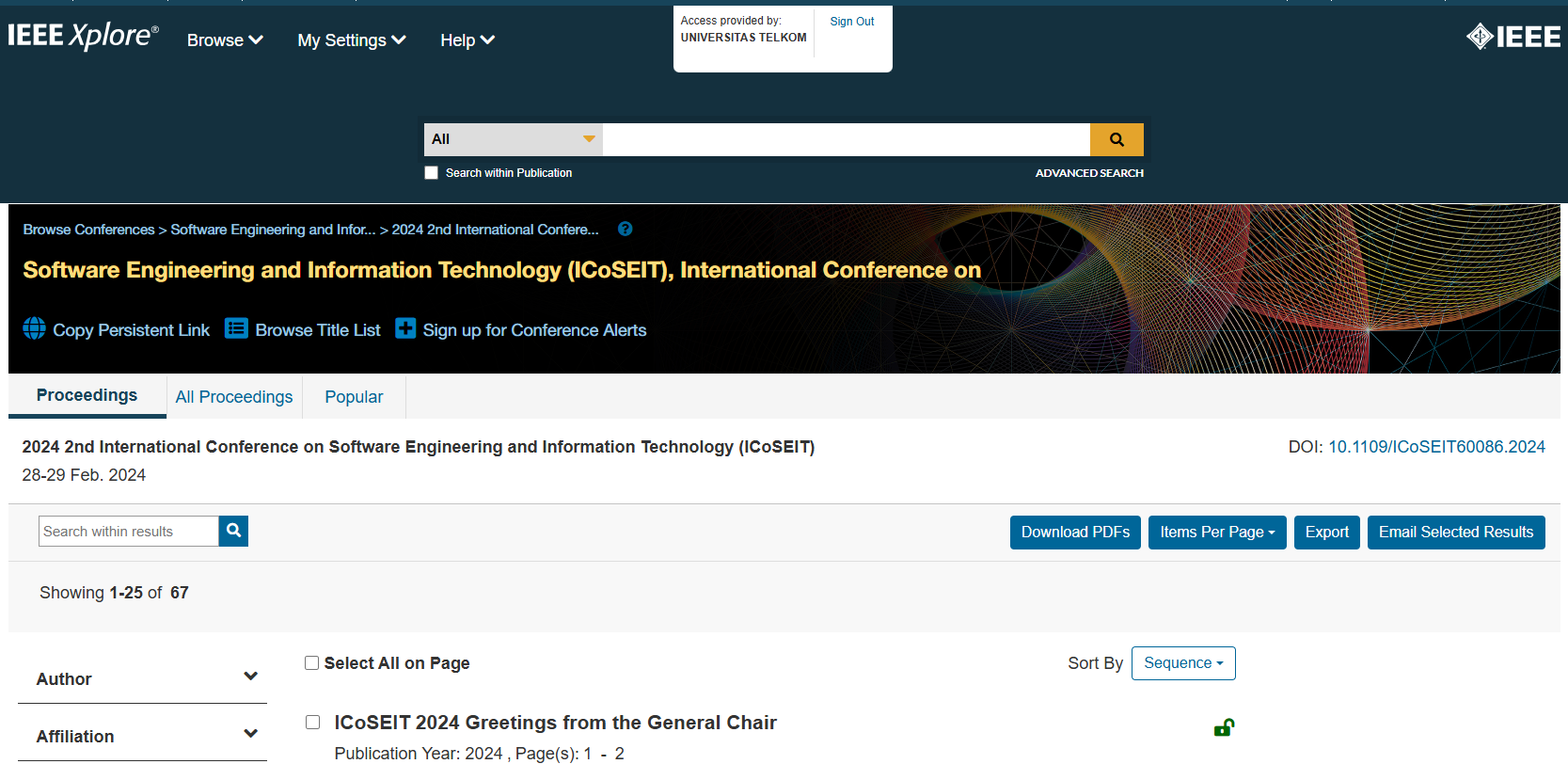
Task: Click the IEEE Xplore home logo
Action: tap(83, 36)
